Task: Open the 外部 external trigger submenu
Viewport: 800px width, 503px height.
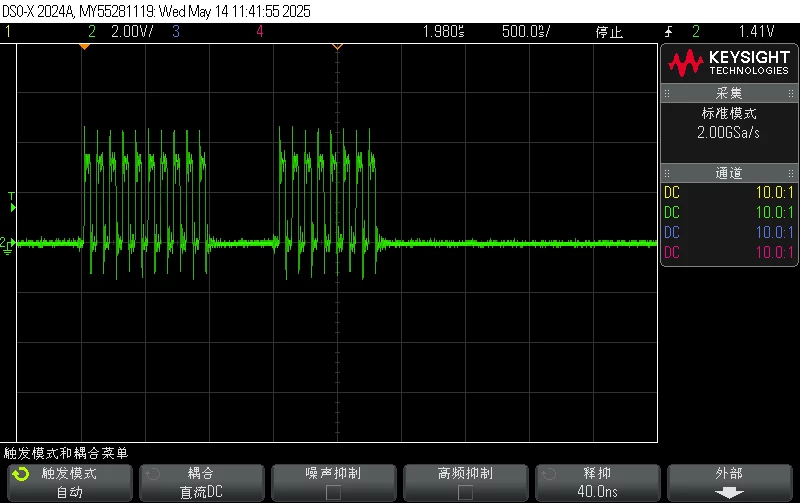Action: 730,483
